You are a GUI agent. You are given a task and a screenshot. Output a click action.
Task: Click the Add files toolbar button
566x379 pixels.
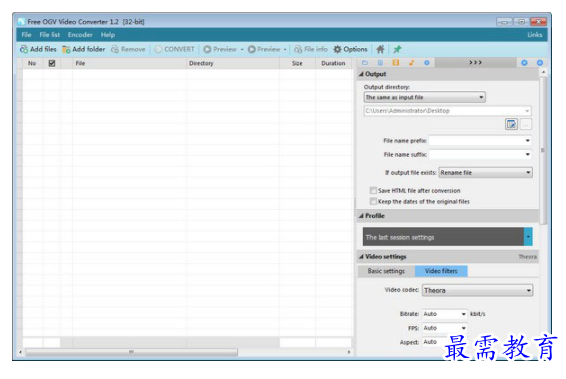pos(38,49)
